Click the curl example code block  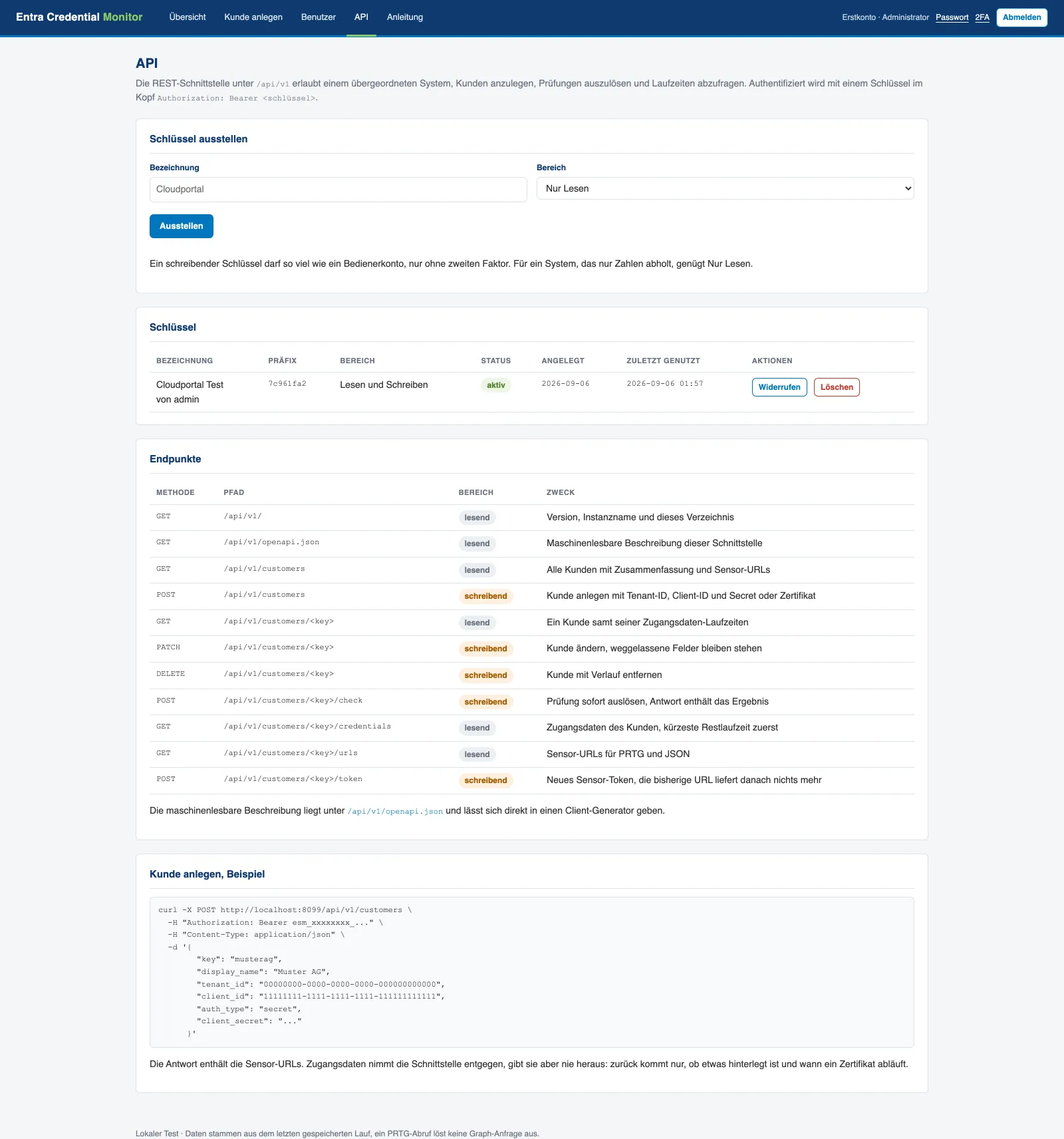pos(532,972)
